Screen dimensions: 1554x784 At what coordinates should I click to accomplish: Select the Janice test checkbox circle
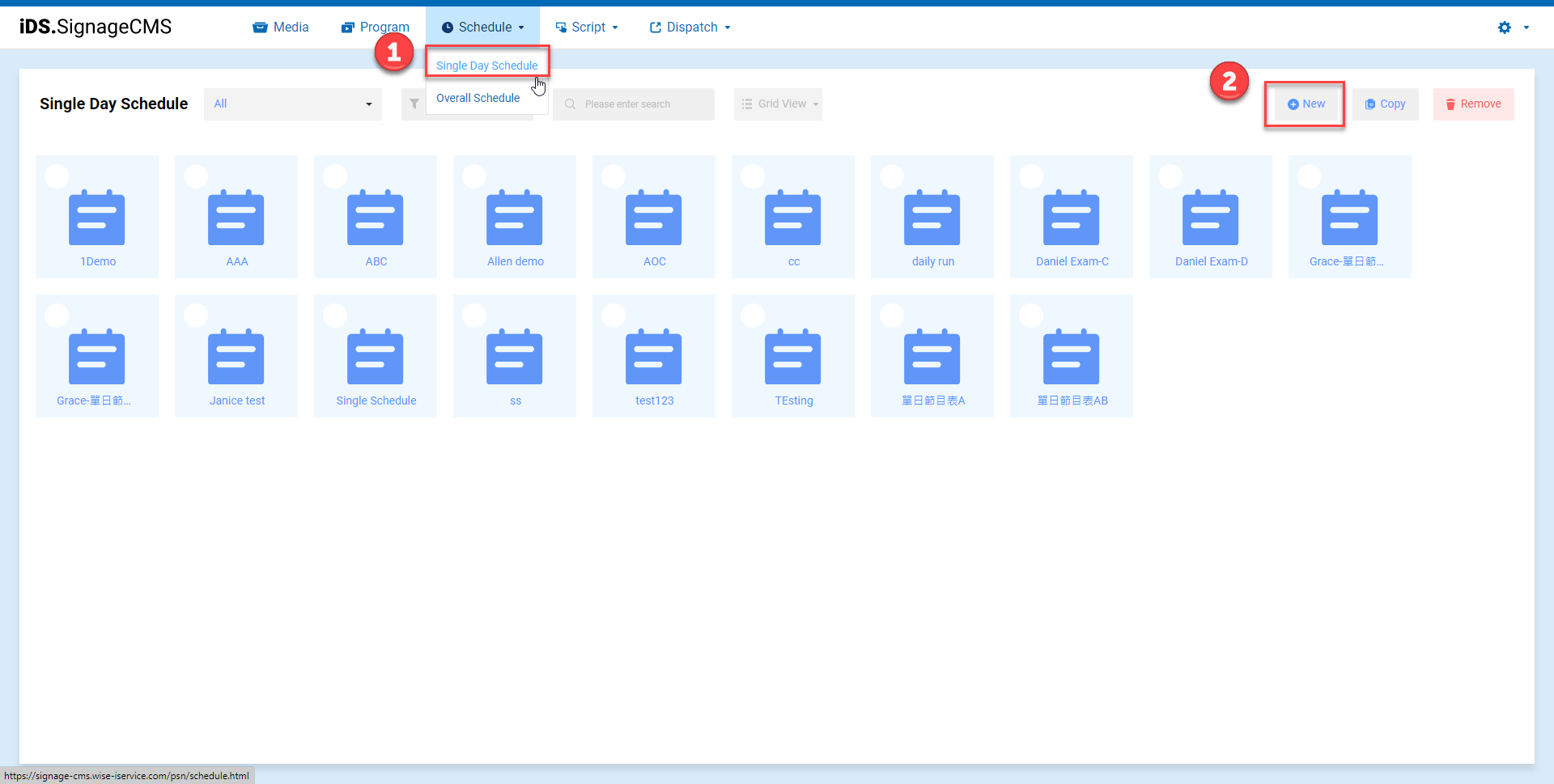pyautogui.click(x=196, y=316)
